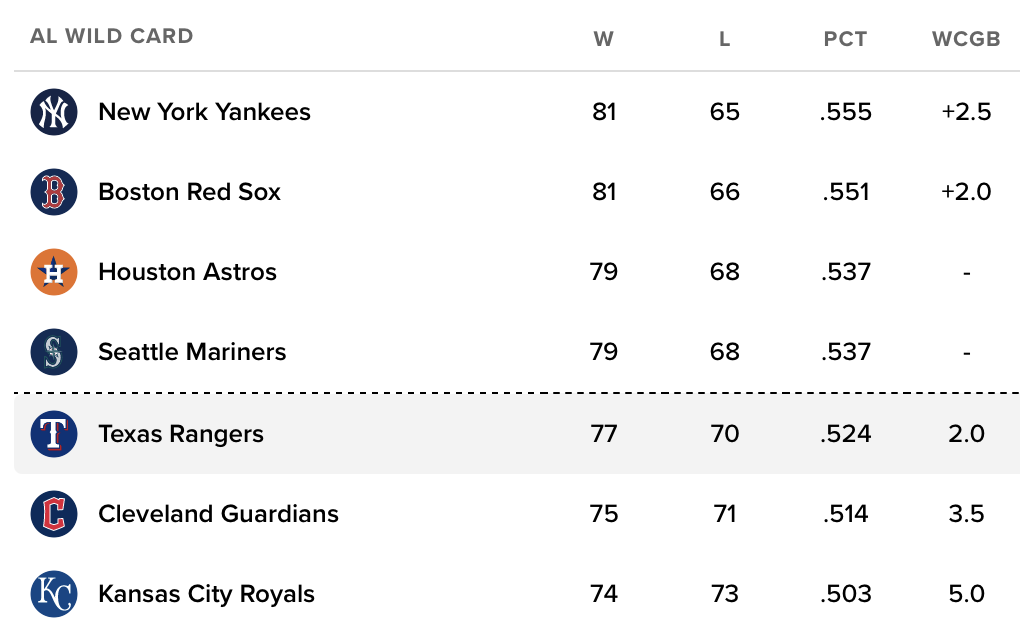
Task: Go to the Houston Astros team page
Action: tap(187, 272)
